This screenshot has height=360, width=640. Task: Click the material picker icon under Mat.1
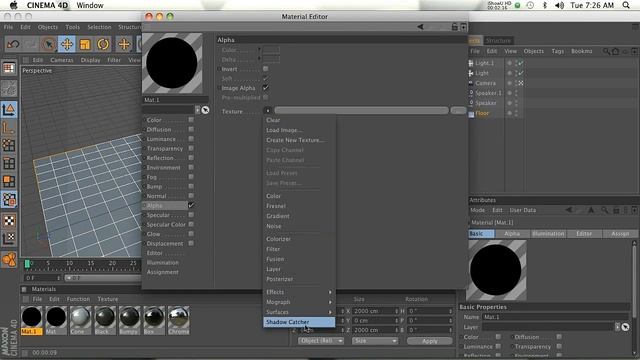(x=205, y=110)
